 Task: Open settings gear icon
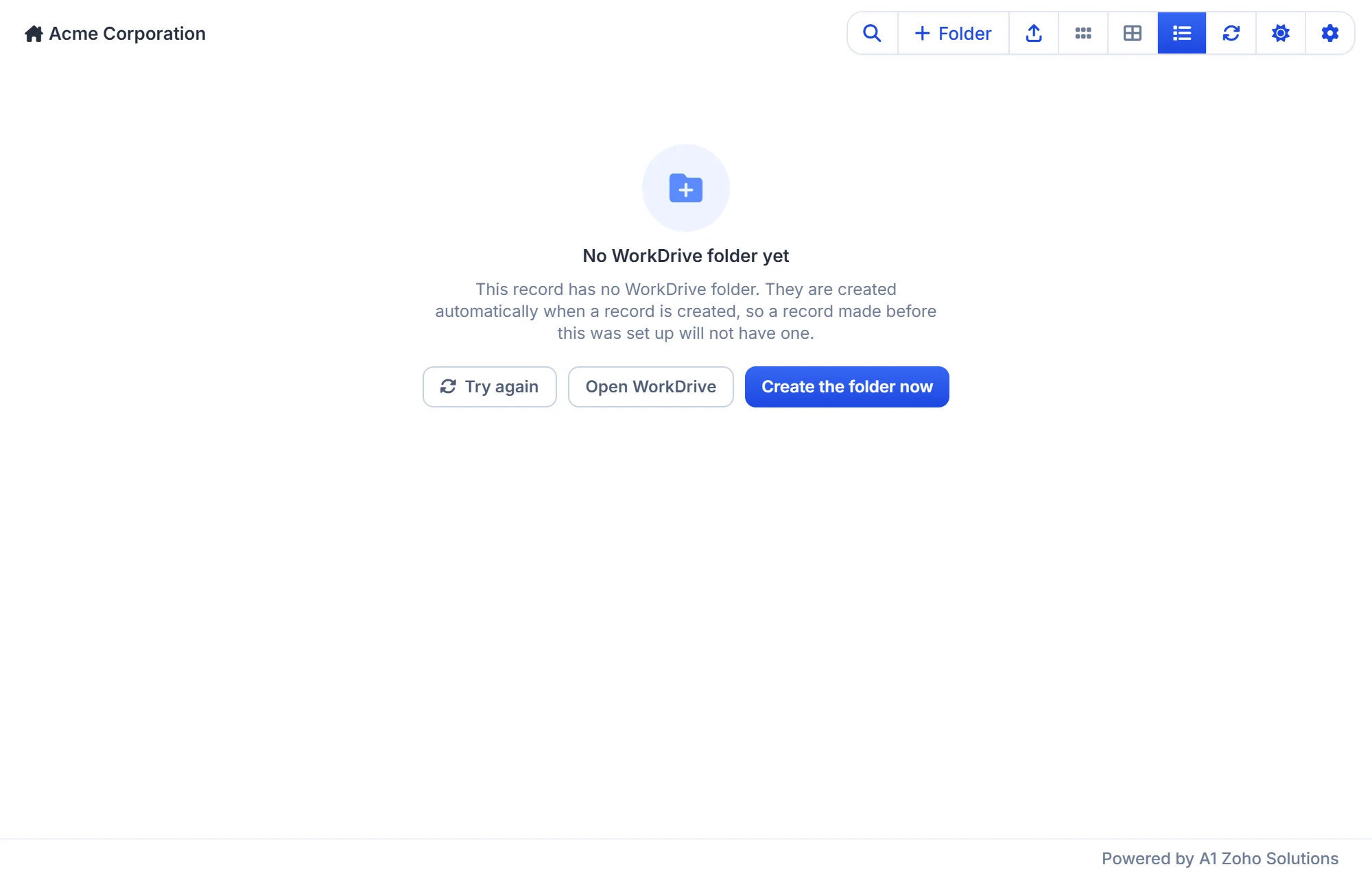coord(1330,33)
